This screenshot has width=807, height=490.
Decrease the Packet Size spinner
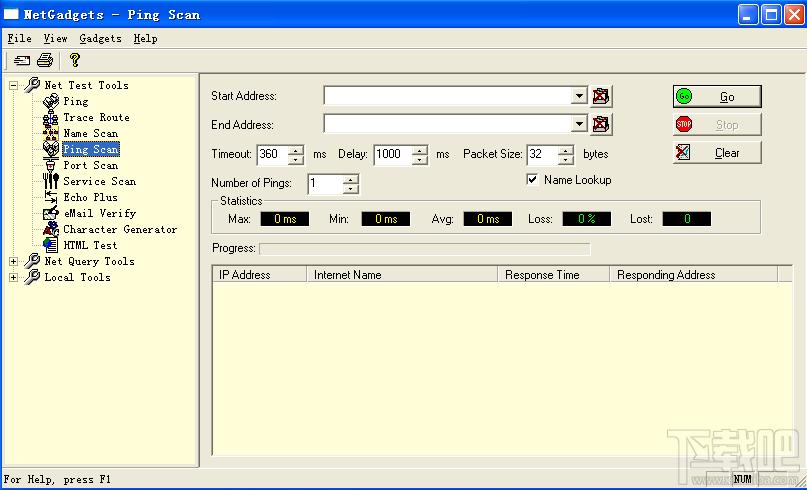tap(566, 159)
